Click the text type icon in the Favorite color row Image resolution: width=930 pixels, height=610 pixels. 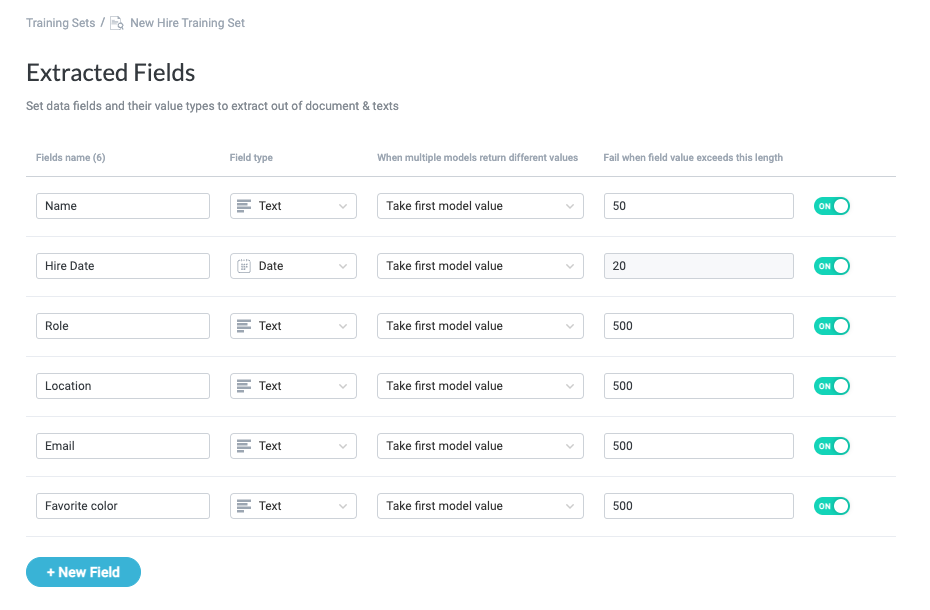point(243,506)
